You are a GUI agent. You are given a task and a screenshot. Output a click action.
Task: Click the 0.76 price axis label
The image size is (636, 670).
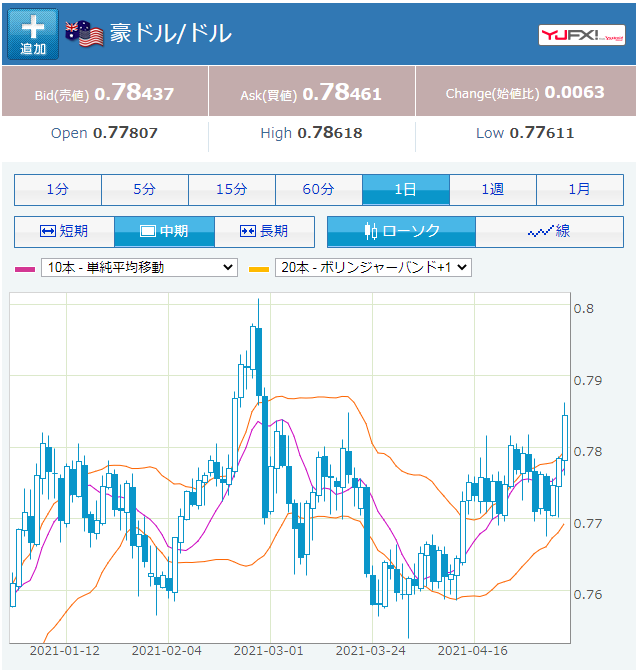tap(588, 594)
